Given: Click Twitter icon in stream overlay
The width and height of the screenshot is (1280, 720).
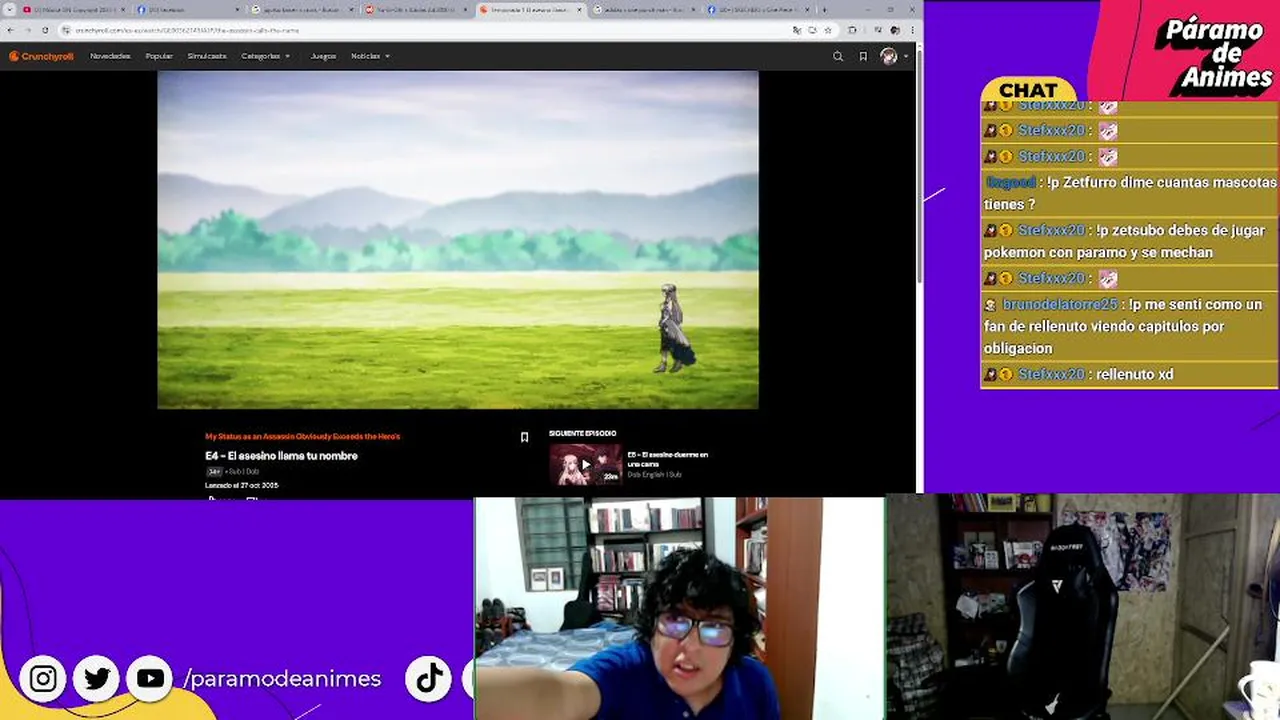Looking at the screenshot, I should tap(97, 679).
